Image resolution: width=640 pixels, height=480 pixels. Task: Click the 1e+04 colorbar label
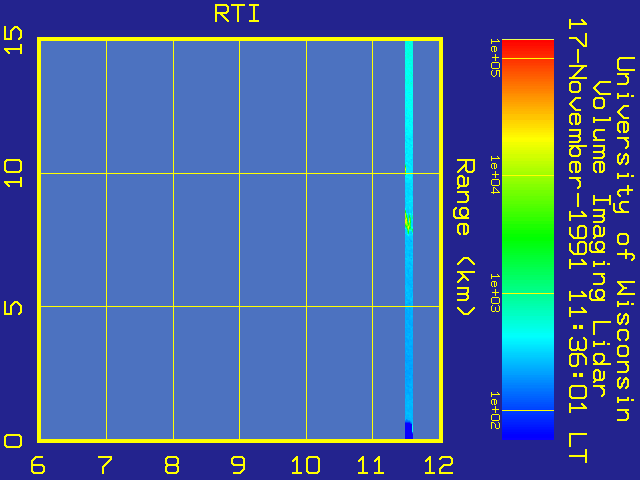[x=495, y=175]
